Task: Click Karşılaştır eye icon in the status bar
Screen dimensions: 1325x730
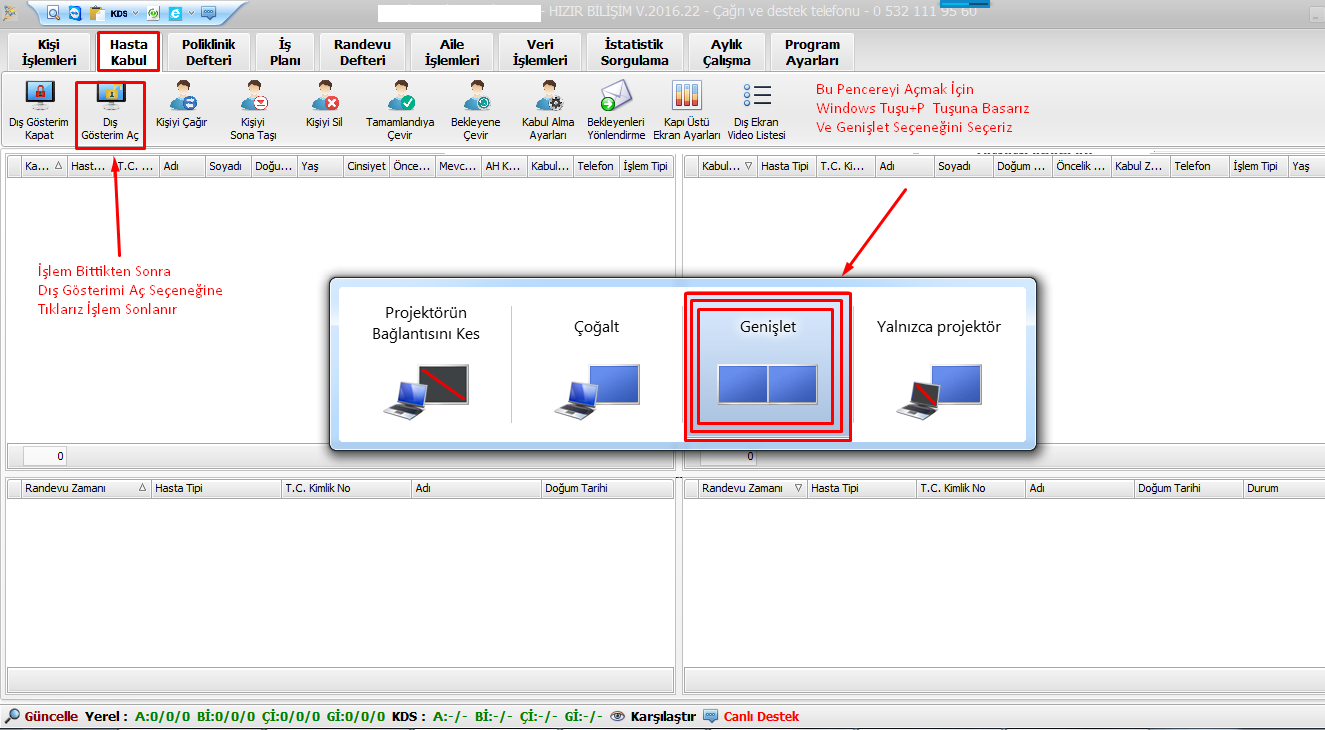Action: pyautogui.click(x=618, y=716)
